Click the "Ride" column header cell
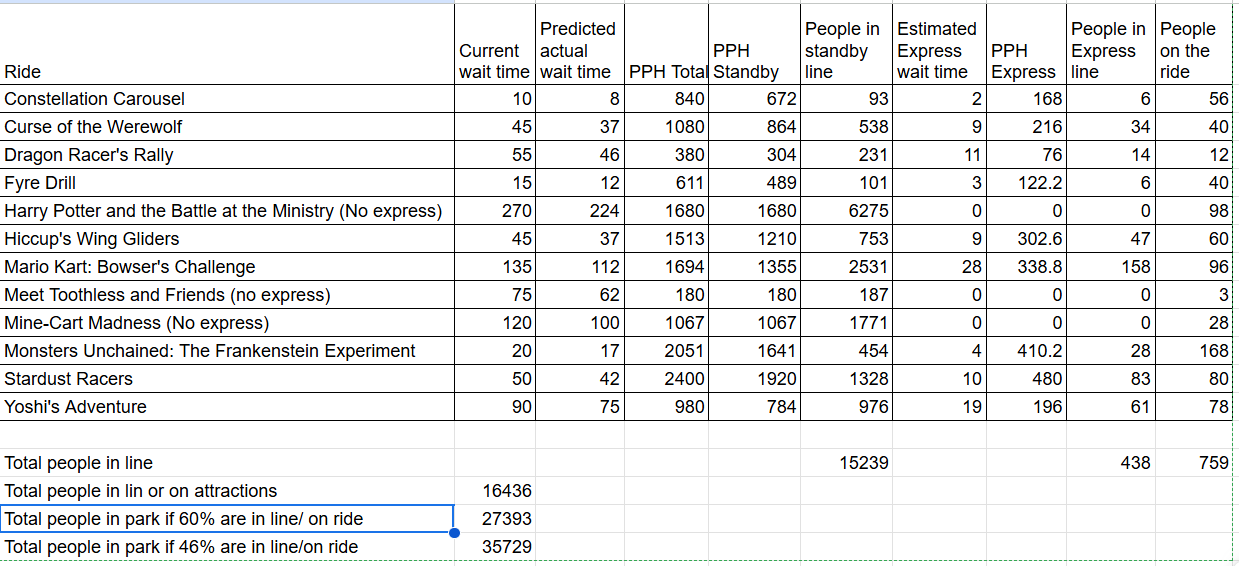Image resolution: width=1239 pixels, height=566 pixels. point(228,72)
